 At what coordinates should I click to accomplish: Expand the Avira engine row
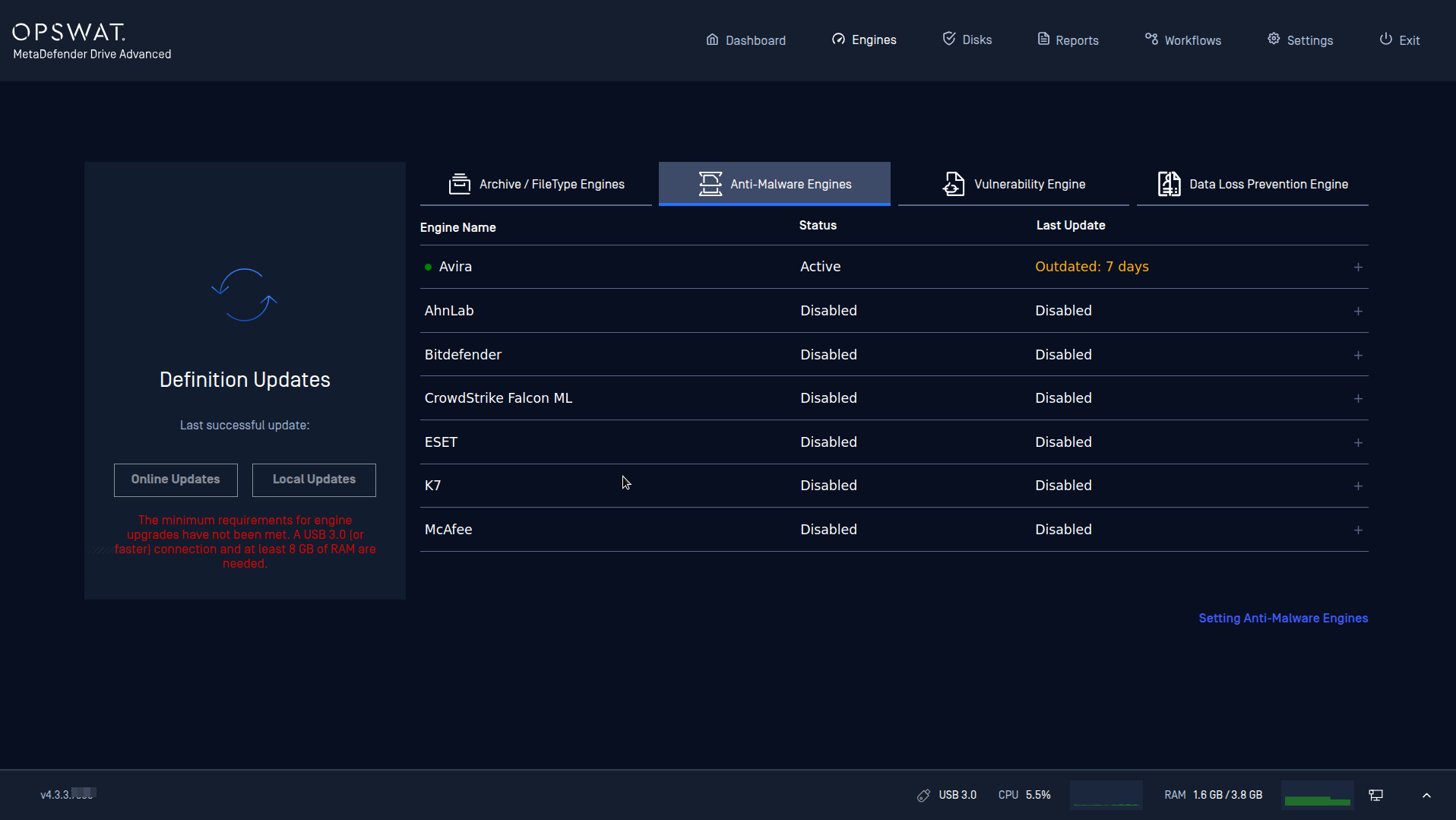click(1358, 268)
